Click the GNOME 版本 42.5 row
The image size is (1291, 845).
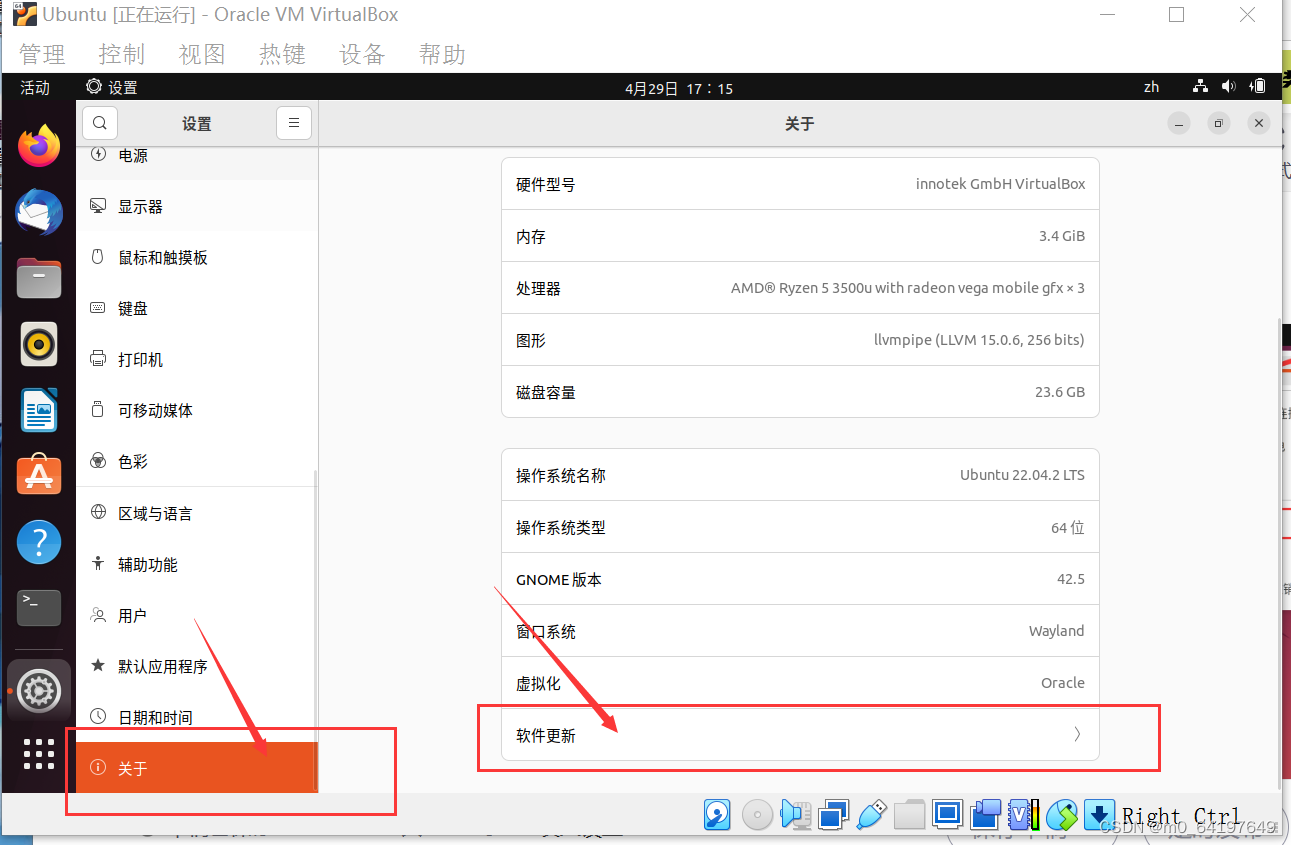pyautogui.click(x=800, y=579)
